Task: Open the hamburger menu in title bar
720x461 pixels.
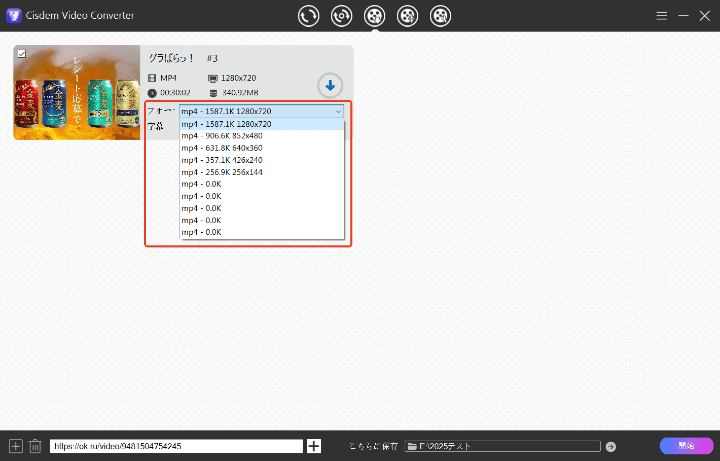Action: pyautogui.click(x=661, y=16)
